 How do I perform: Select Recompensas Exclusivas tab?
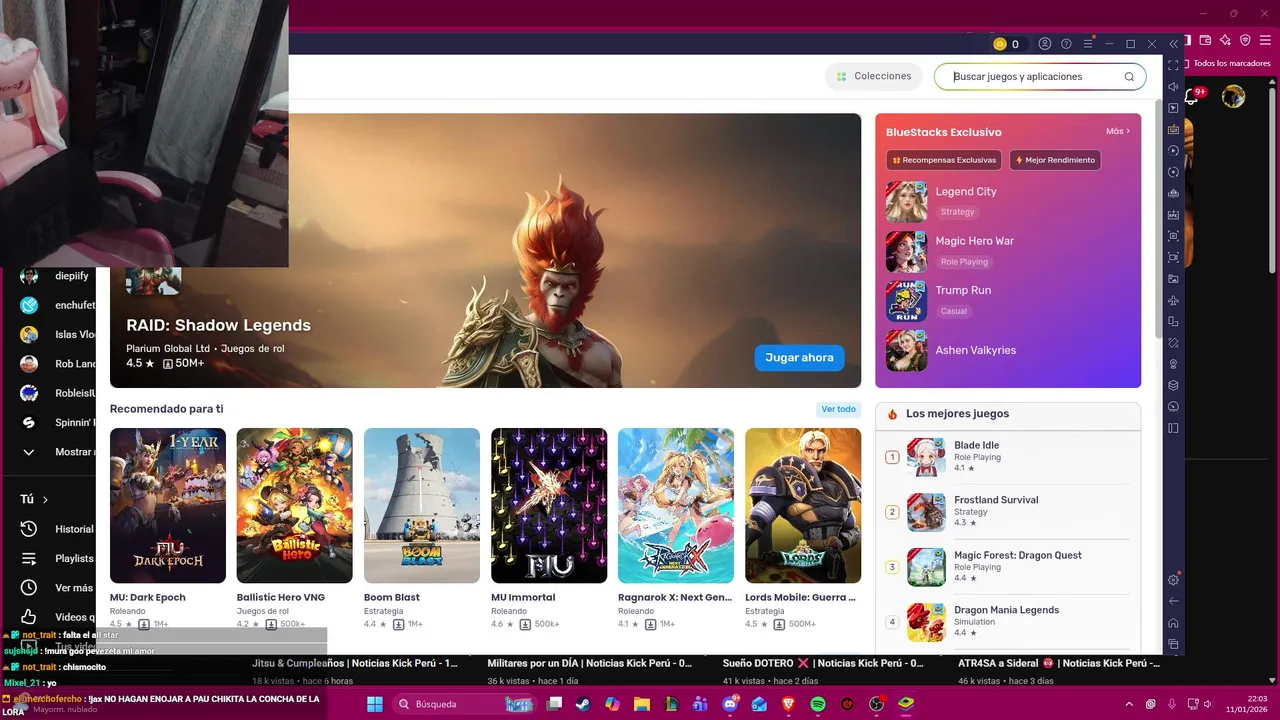(x=944, y=160)
